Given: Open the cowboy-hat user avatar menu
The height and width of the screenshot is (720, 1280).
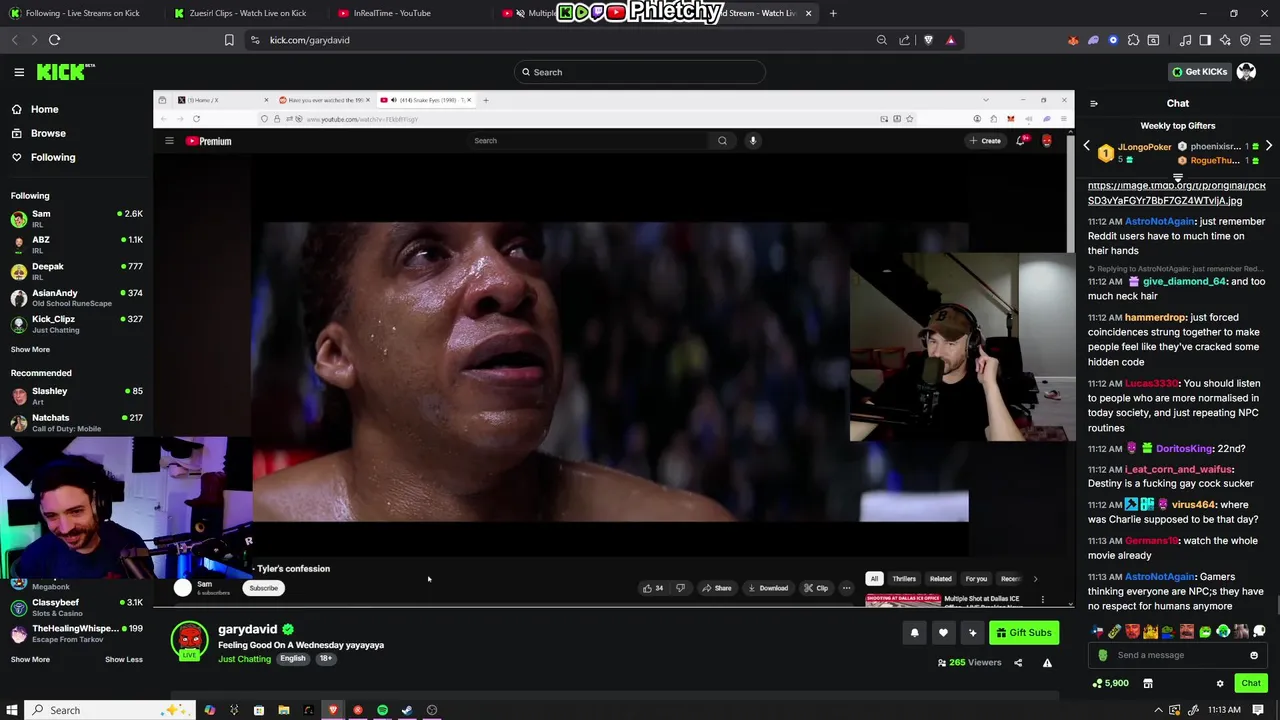Looking at the screenshot, I should (x=1246, y=72).
